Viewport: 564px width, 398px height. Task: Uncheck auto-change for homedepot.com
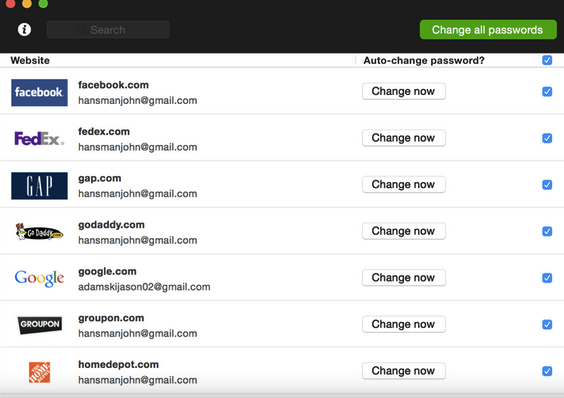[547, 371]
